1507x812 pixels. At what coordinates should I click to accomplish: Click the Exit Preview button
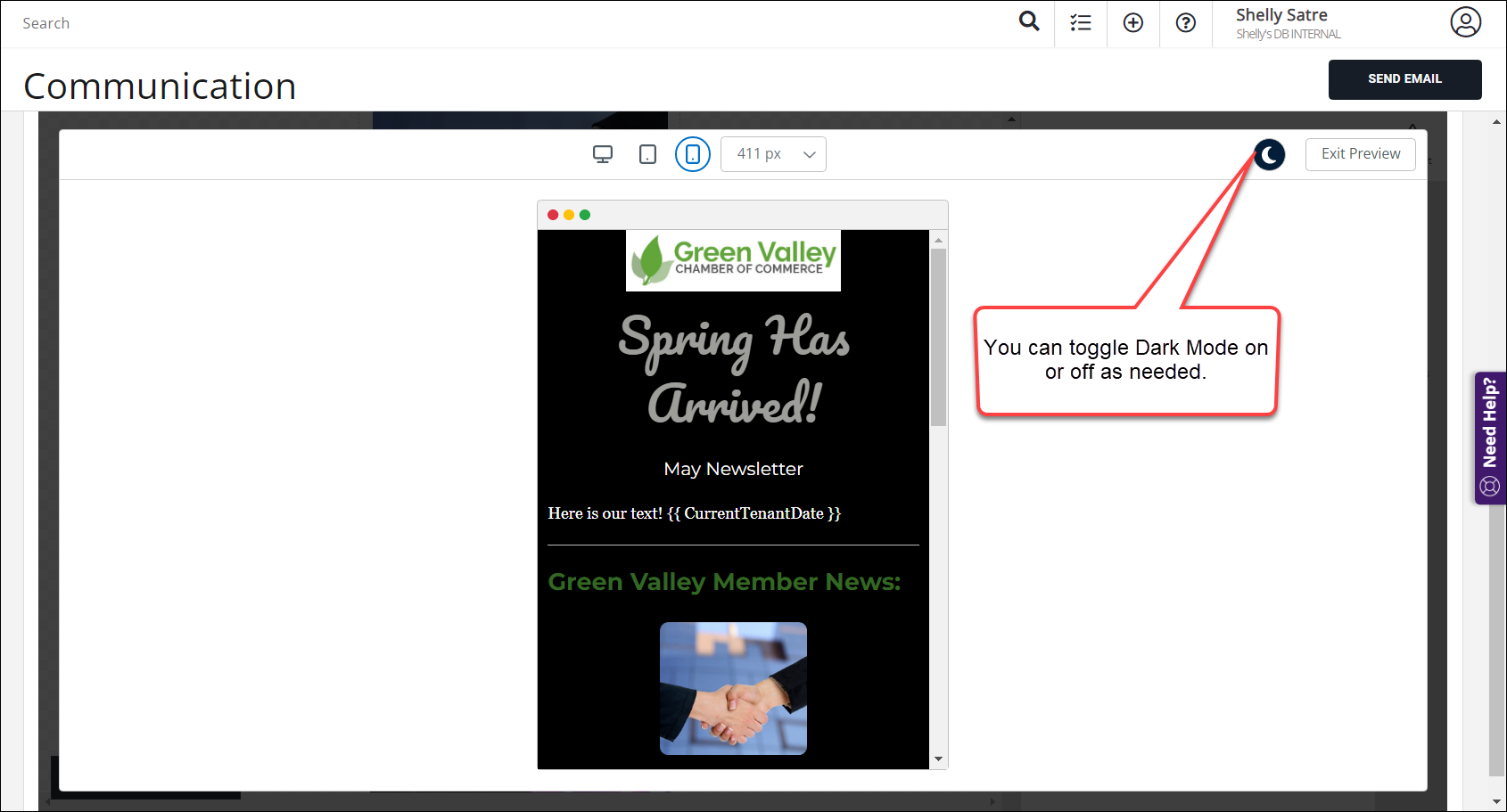[1360, 154]
